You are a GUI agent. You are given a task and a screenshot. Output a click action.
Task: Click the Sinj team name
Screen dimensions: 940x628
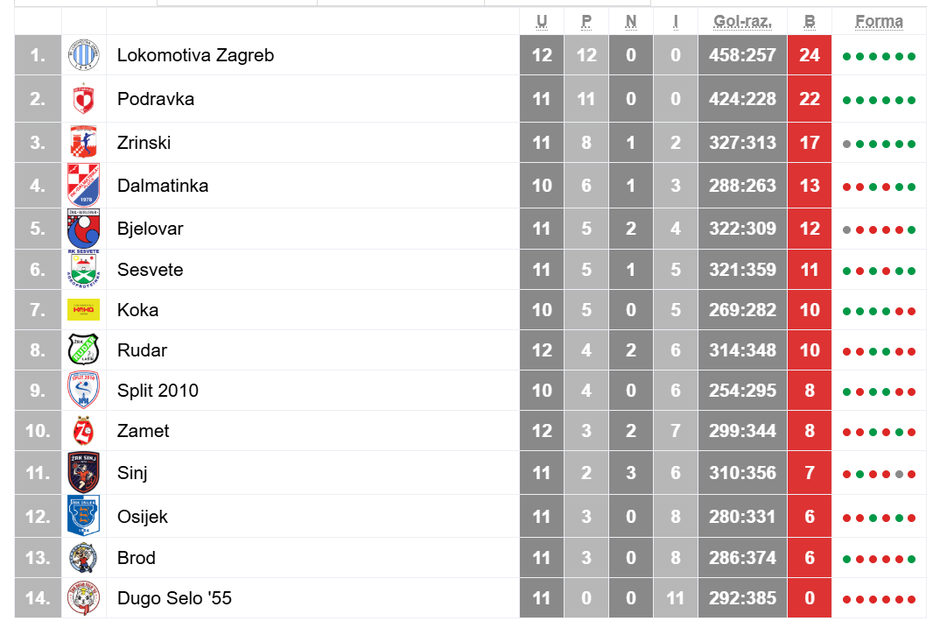132,473
